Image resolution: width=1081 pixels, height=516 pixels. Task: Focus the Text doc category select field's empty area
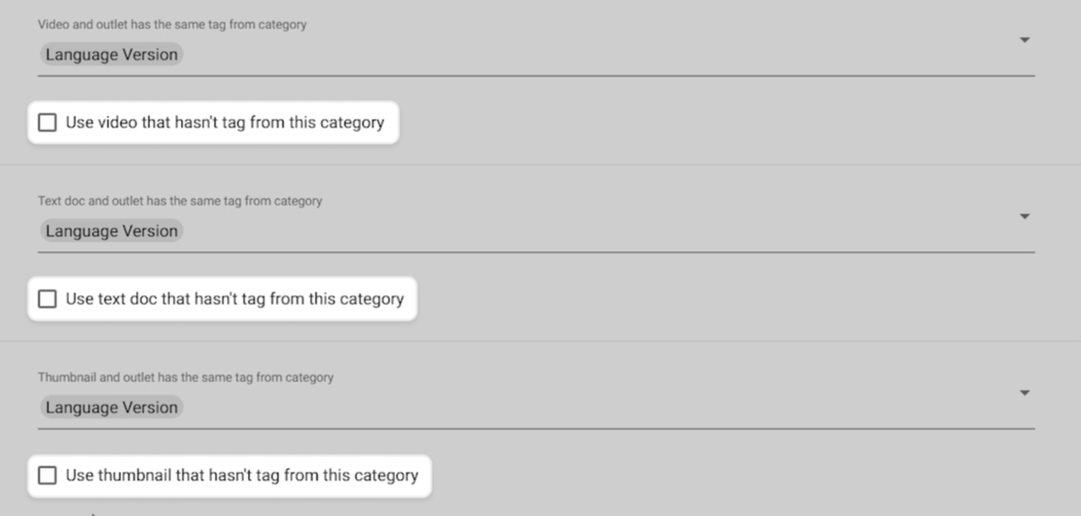point(600,231)
